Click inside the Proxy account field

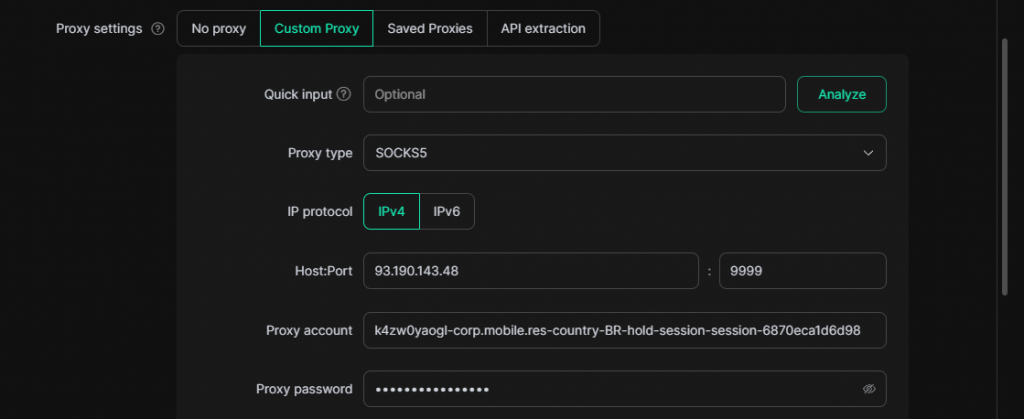[x=624, y=330]
